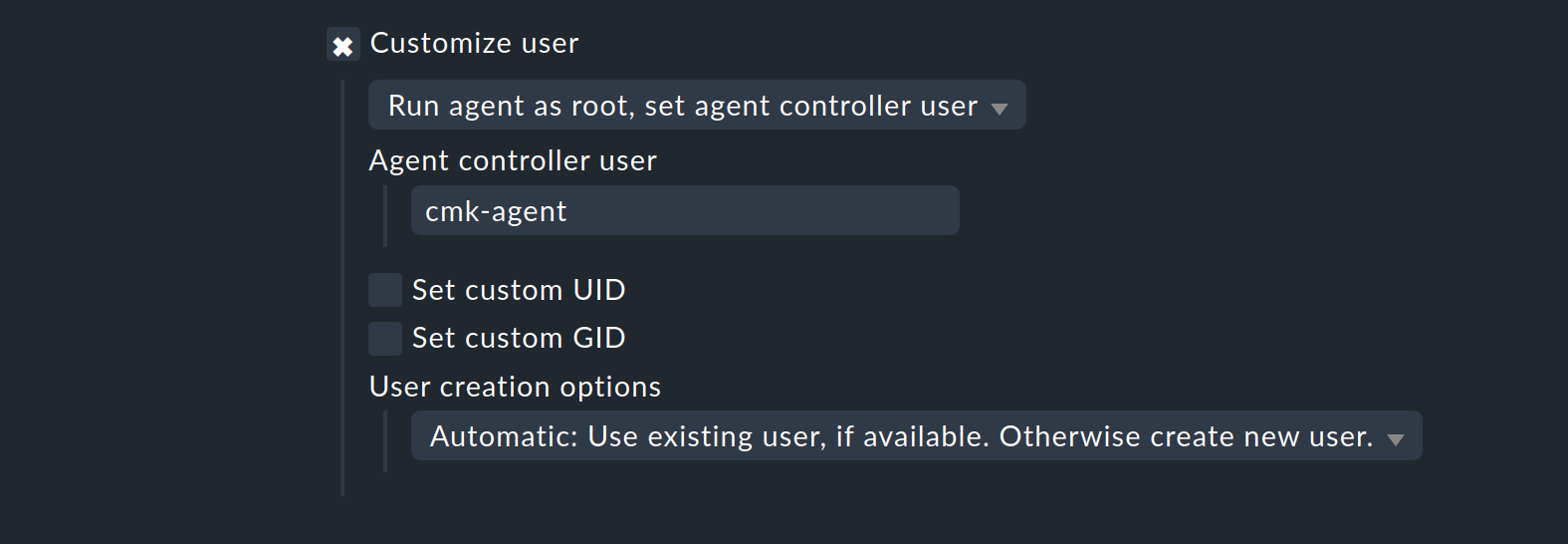Viewport: 1568px width, 544px height.
Task: Click 'Use existing user, if available' text
Action: pos(786,436)
